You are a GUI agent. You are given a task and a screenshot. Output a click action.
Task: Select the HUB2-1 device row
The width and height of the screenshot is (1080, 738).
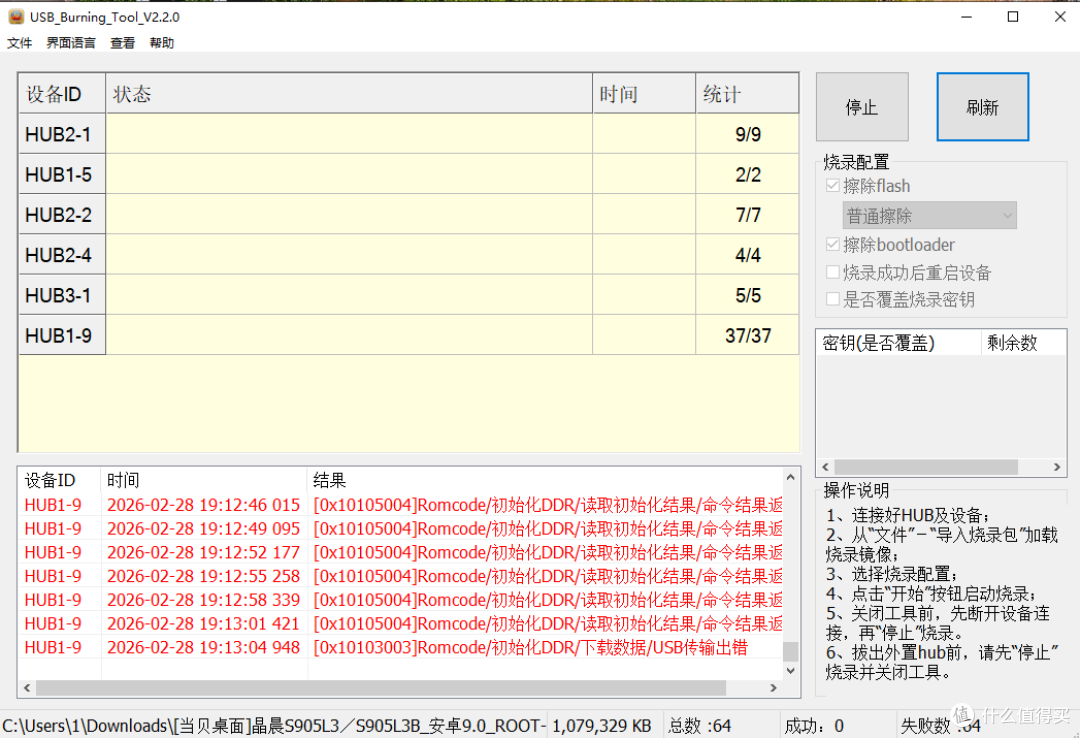click(x=408, y=134)
